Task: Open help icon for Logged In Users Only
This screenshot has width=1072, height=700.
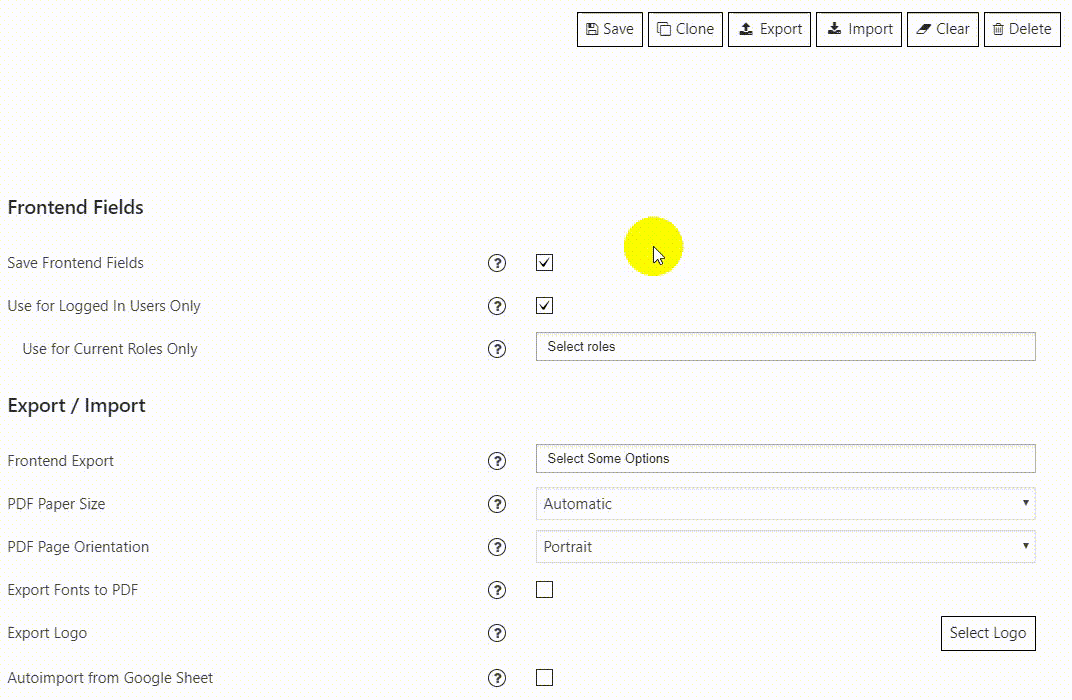Action: click(x=497, y=306)
